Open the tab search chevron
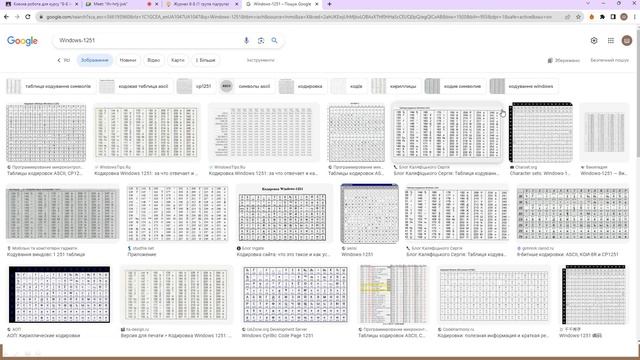Image resolution: width=640 pixels, height=360 pixels. coord(588,3)
